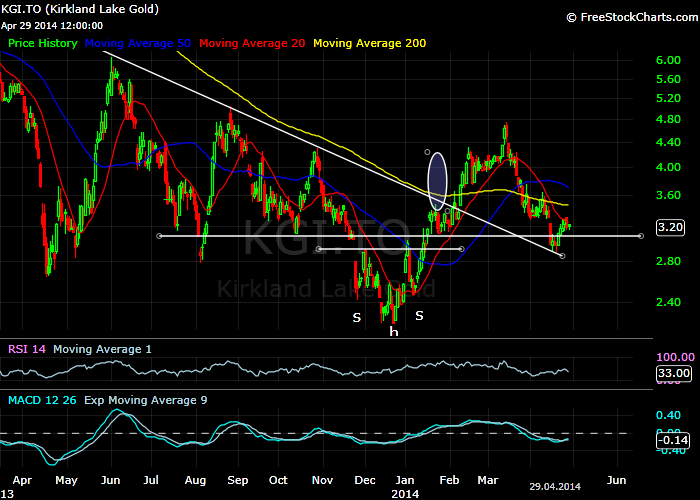Click the right handle of the long horizontal support line
700x500 pixels.
641,236
